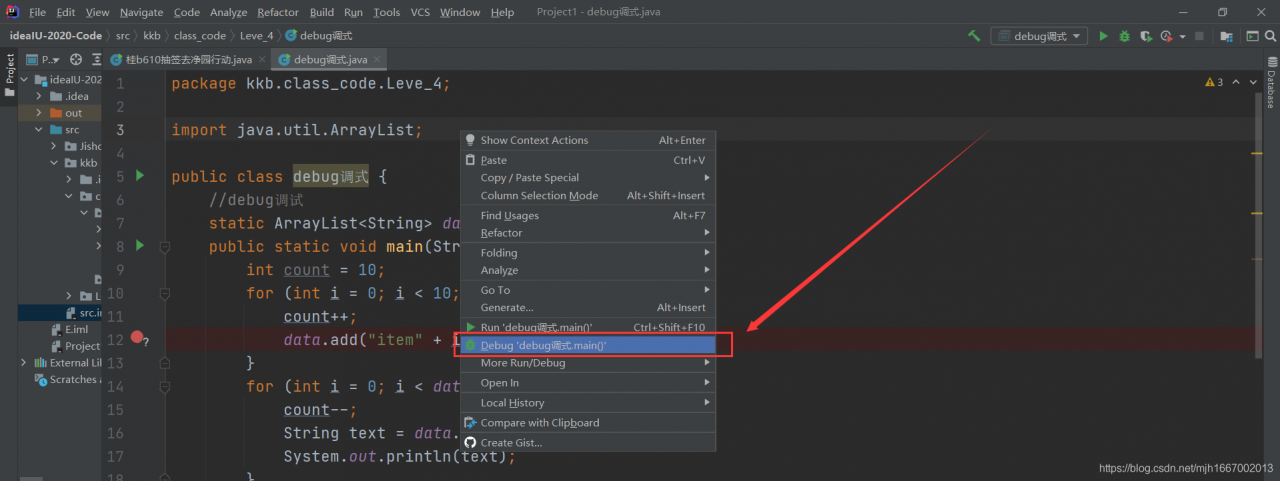Expand the External Libraries tree node
The width and height of the screenshot is (1280, 481).
23,363
